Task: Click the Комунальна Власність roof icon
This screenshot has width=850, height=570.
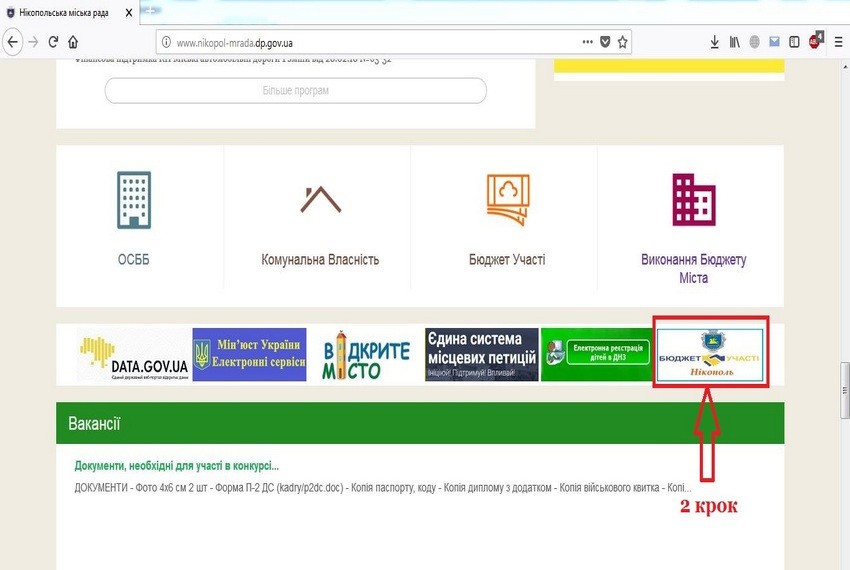Action: [320, 200]
